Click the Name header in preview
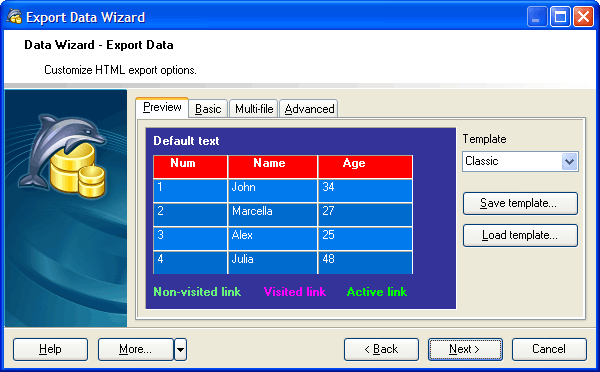Screen dimensions: 600x372 [273, 166]
